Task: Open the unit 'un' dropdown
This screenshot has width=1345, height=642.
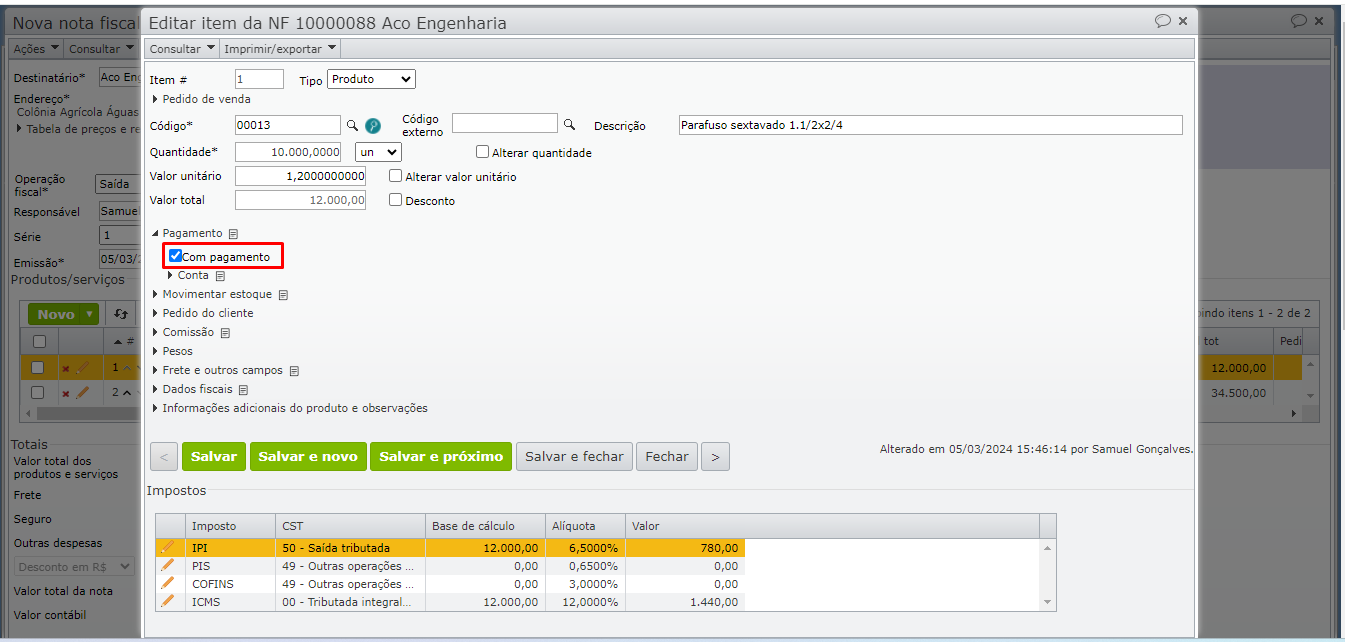Action: [x=378, y=152]
